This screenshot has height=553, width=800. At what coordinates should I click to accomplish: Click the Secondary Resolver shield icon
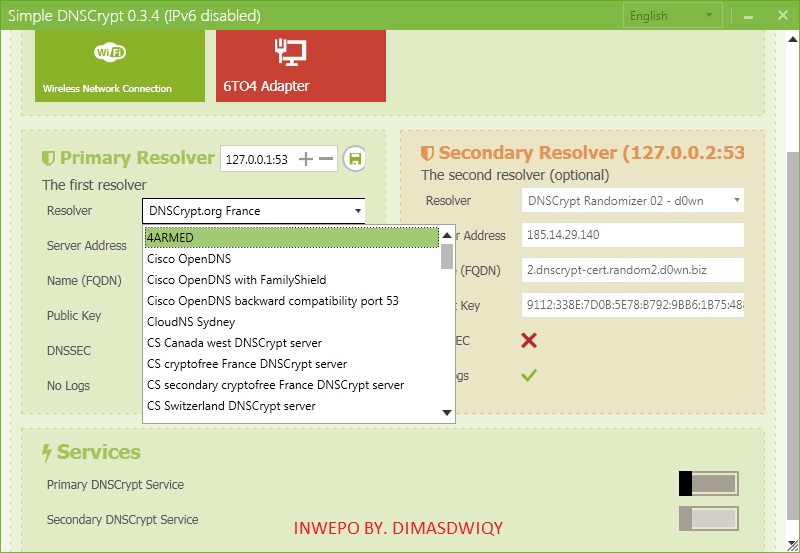coord(427,153)
